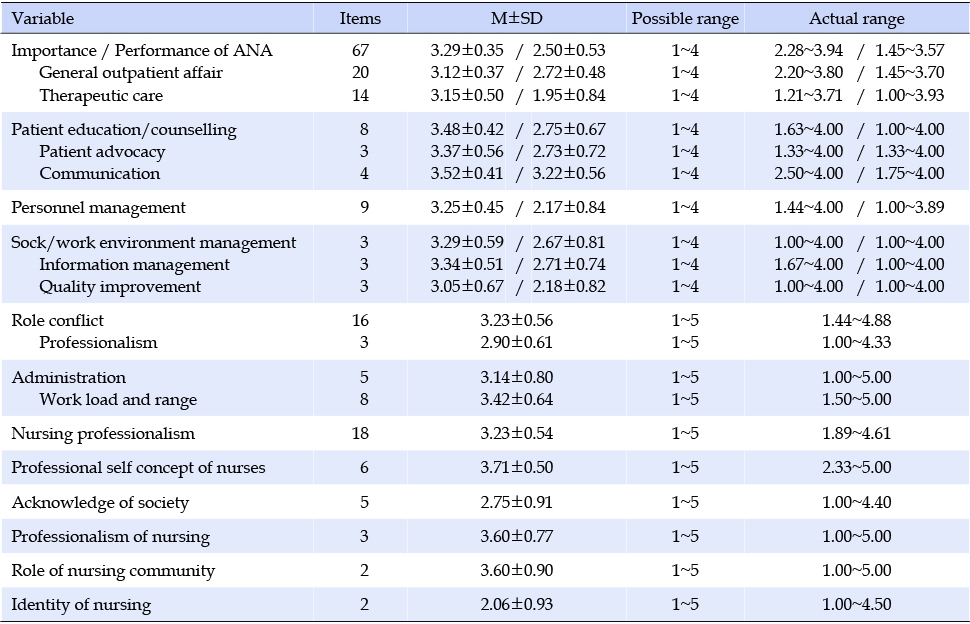Select the Therapeutic care label
This screenshot has width=970, height=624.
point(101,96)
